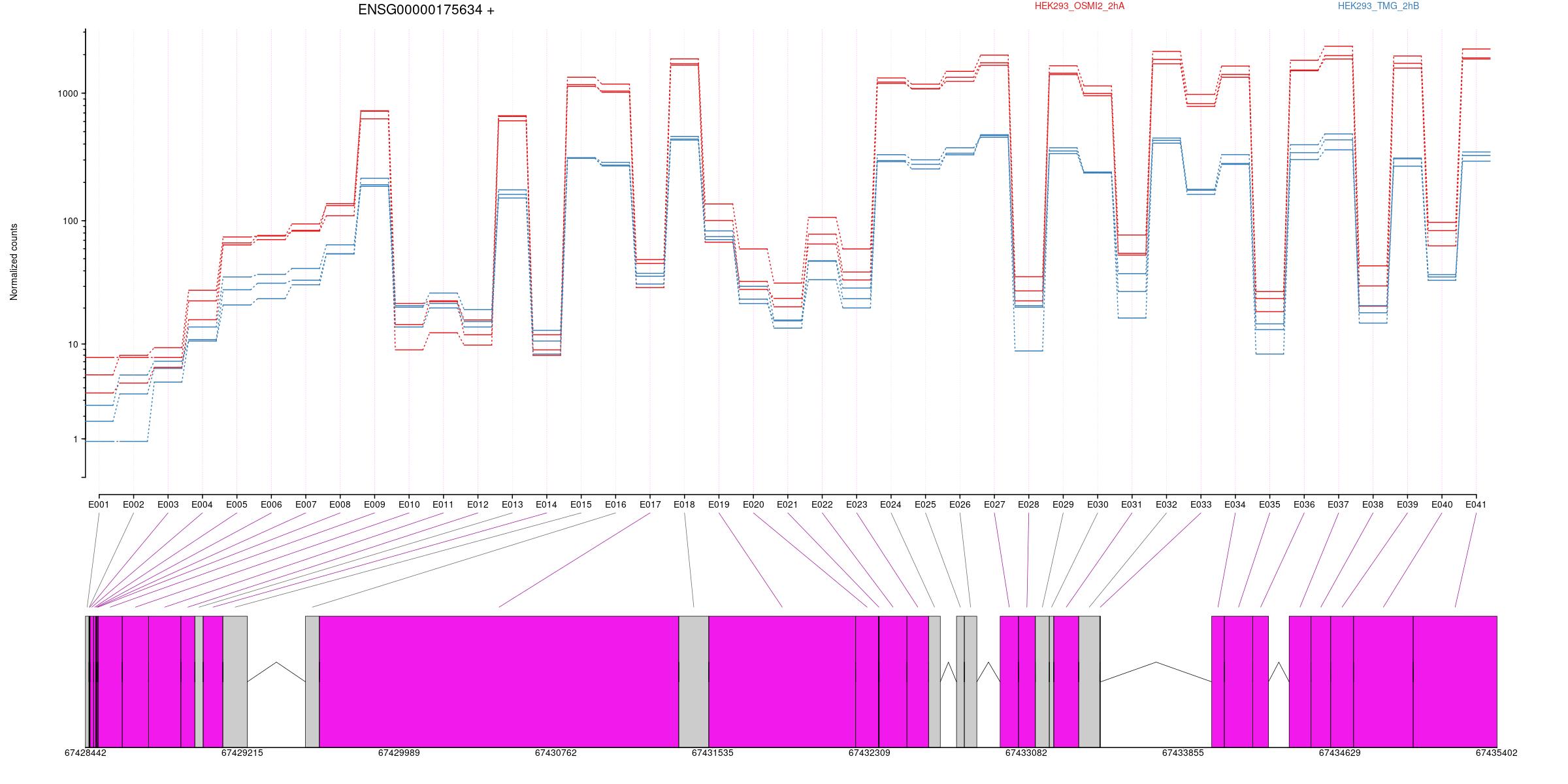Click genomic coordinate 67431535
The image size is (1568, 784).
tap(713, 753)
